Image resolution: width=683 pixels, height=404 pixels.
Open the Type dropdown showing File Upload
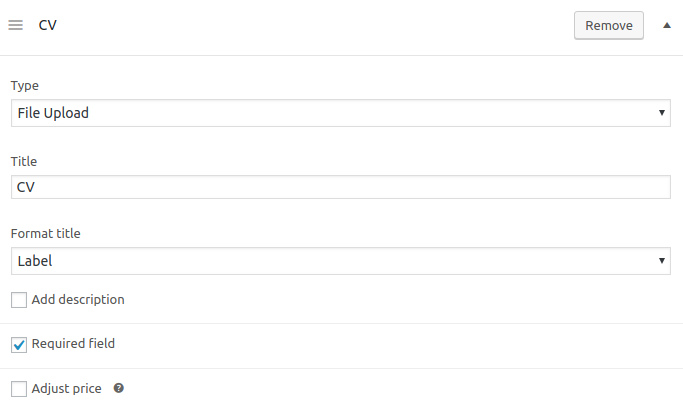tap(341, 113)
